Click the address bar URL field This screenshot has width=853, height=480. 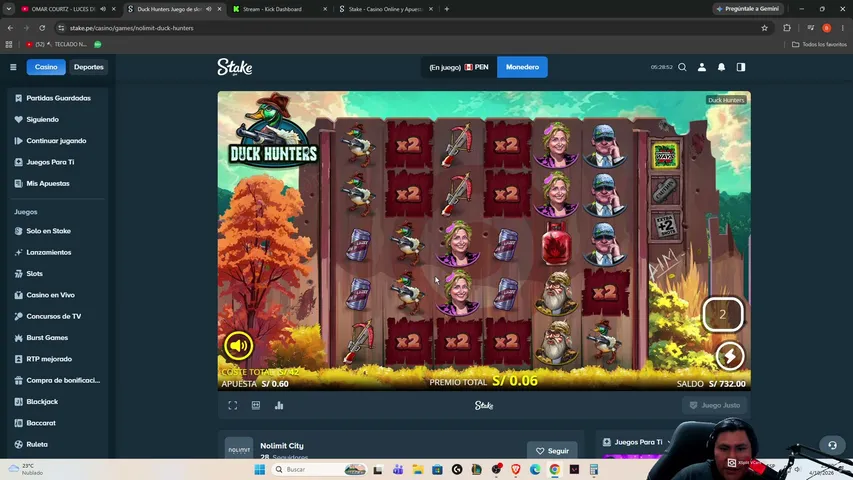tap(408, 28)
